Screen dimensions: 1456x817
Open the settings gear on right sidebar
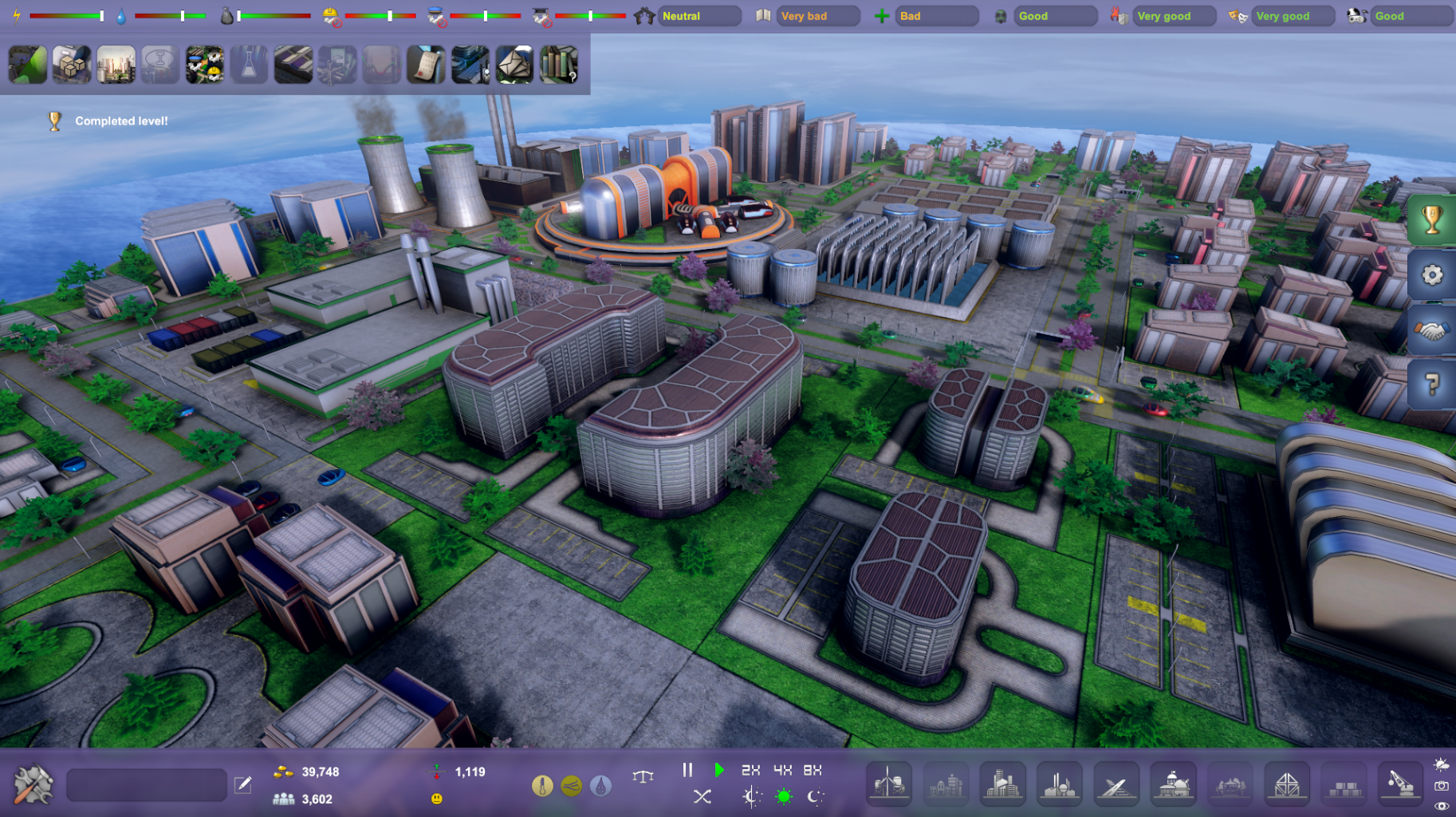point(1432,275)
